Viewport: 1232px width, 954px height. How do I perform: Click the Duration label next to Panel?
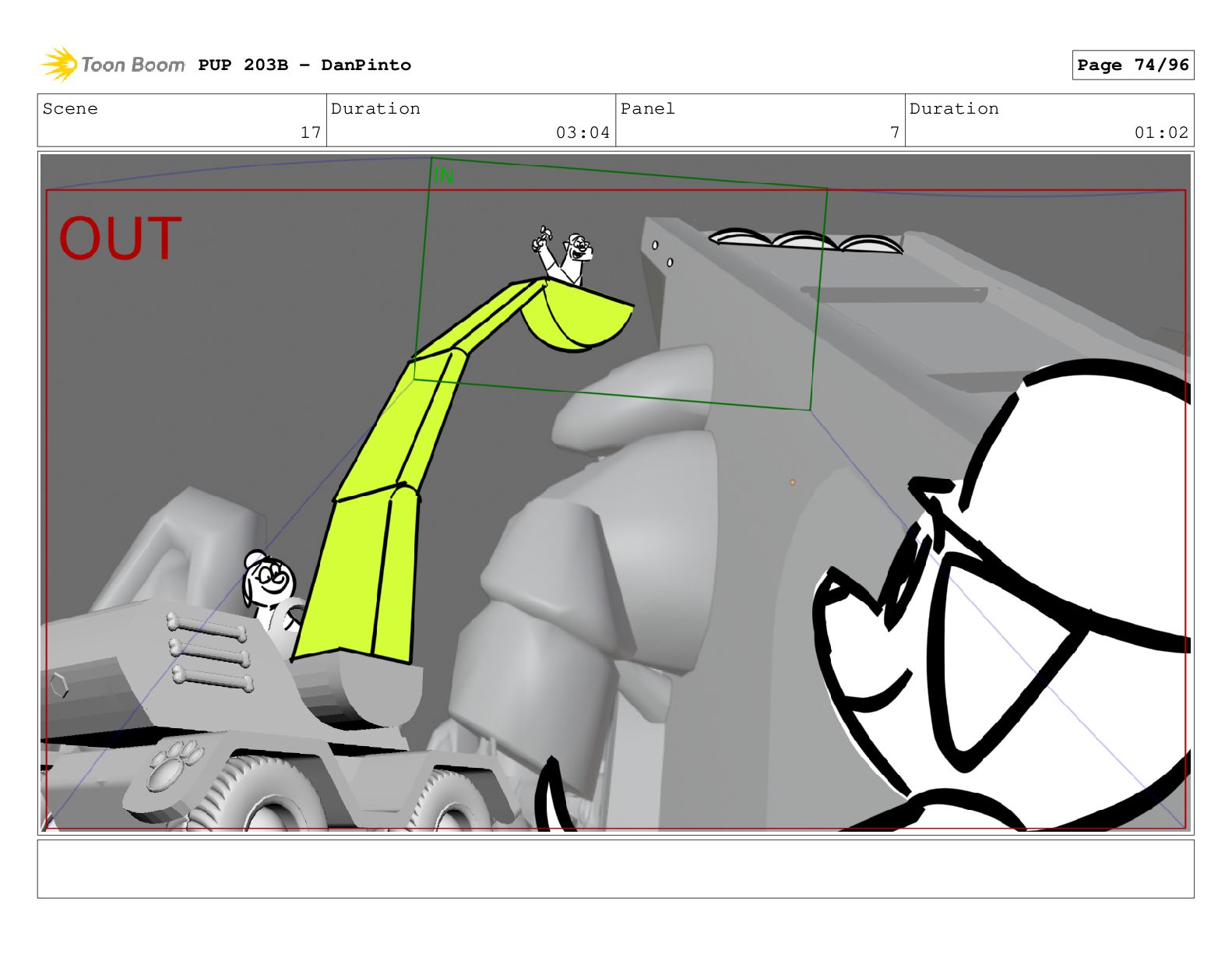[954, 109]
